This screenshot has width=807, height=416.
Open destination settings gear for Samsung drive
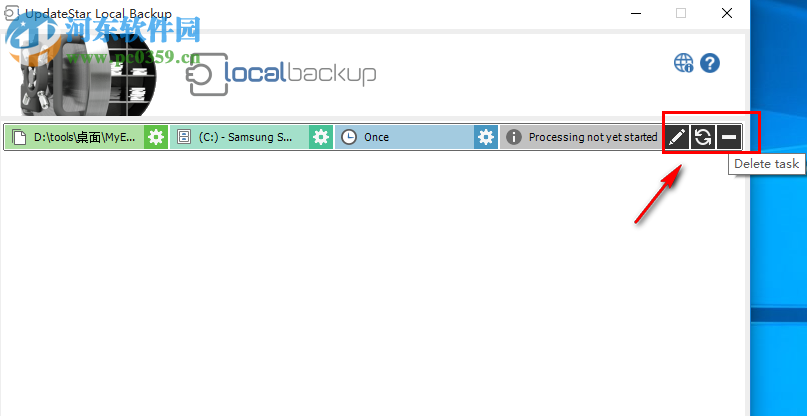[x=321, y=137]
